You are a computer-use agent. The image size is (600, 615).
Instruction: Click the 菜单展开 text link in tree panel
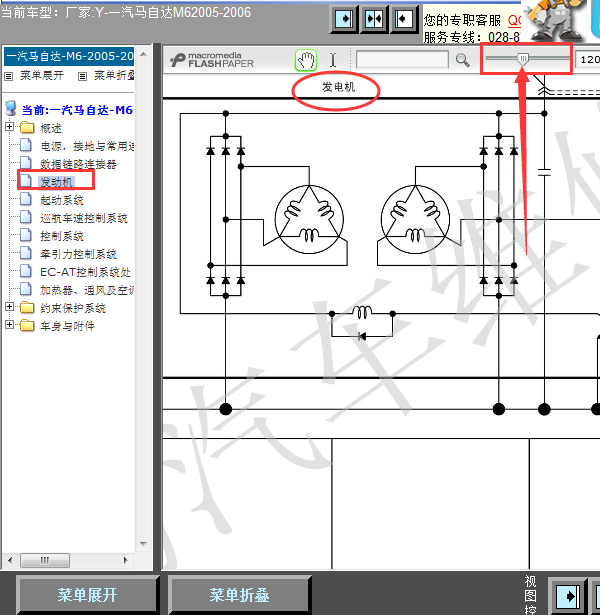coord(42,75)
